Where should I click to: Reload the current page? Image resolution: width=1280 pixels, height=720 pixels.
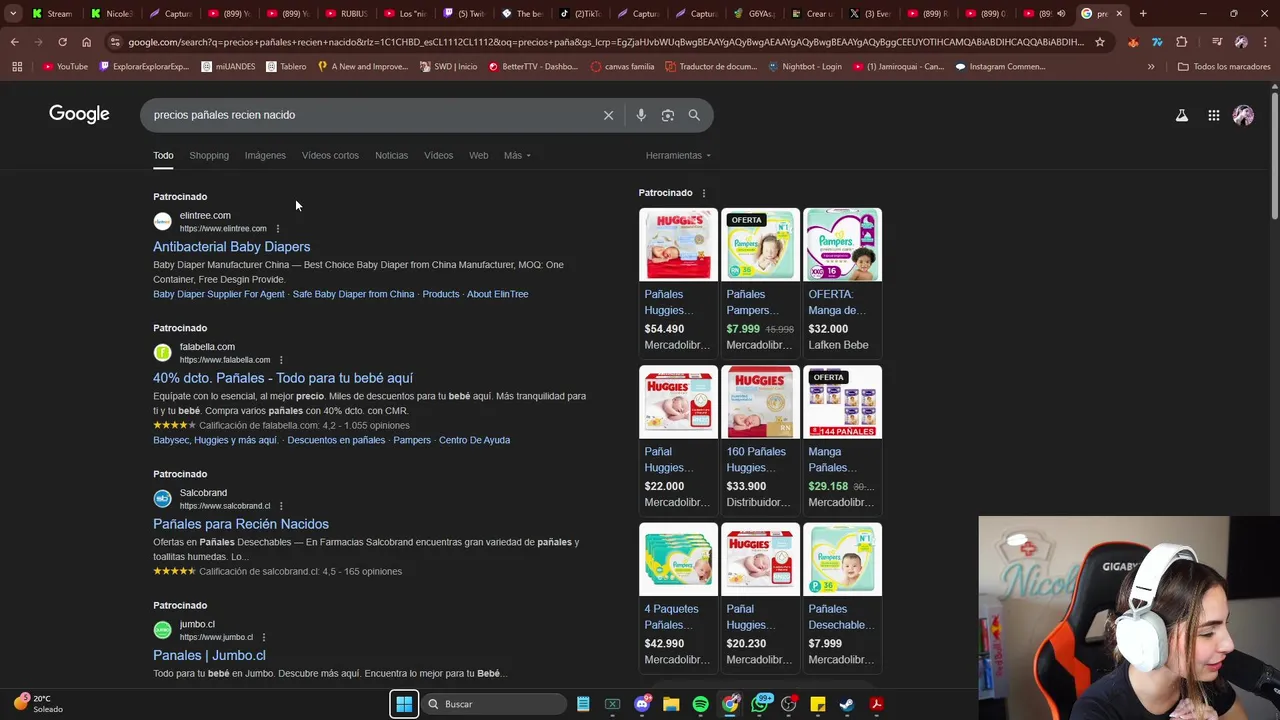(62, 42)
